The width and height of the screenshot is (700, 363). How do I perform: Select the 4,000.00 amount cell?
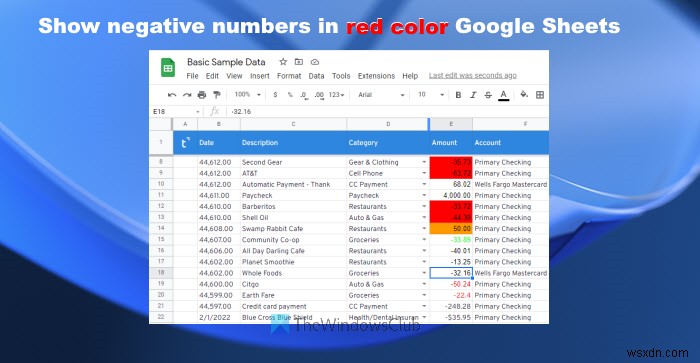[451, 196]
